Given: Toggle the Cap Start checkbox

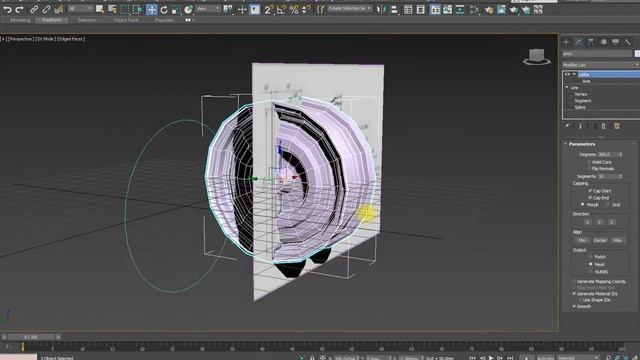Looking at the screenshot, I should coord(590,191).
